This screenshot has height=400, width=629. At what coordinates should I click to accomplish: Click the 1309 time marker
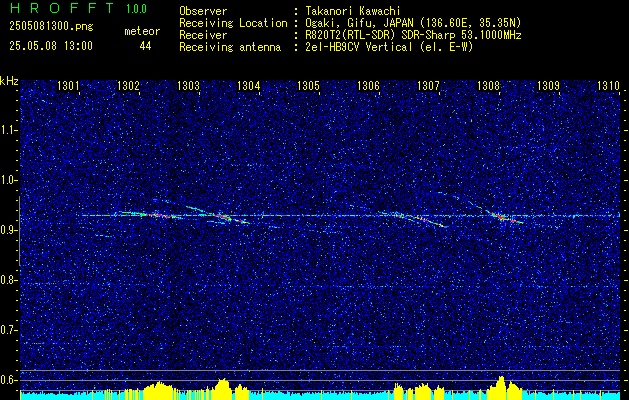[x=548, y=85]
